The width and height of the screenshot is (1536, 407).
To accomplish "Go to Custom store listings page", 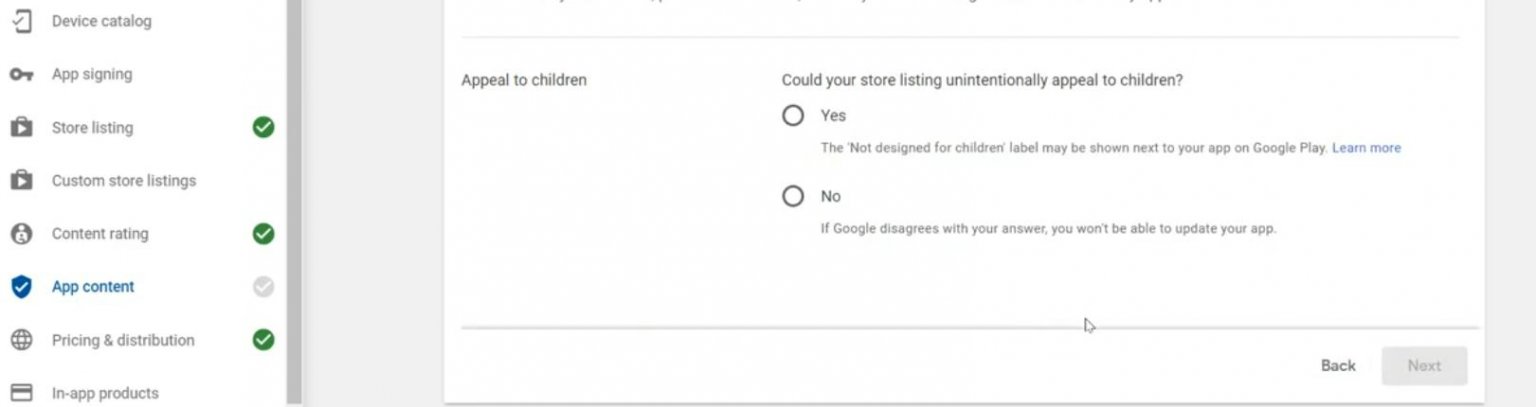I will 124,181.
